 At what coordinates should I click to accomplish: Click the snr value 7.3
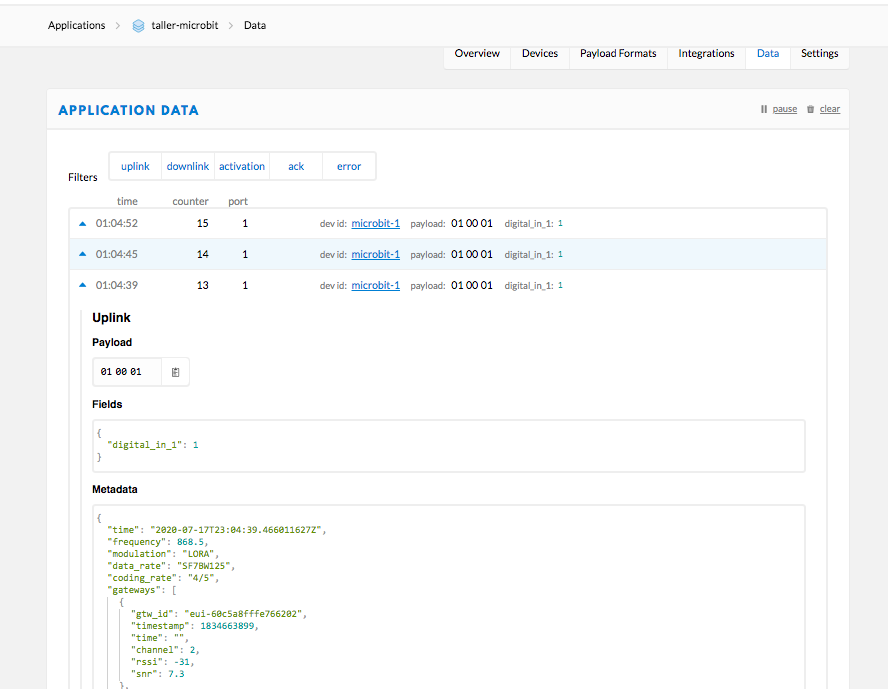[176, 674]
